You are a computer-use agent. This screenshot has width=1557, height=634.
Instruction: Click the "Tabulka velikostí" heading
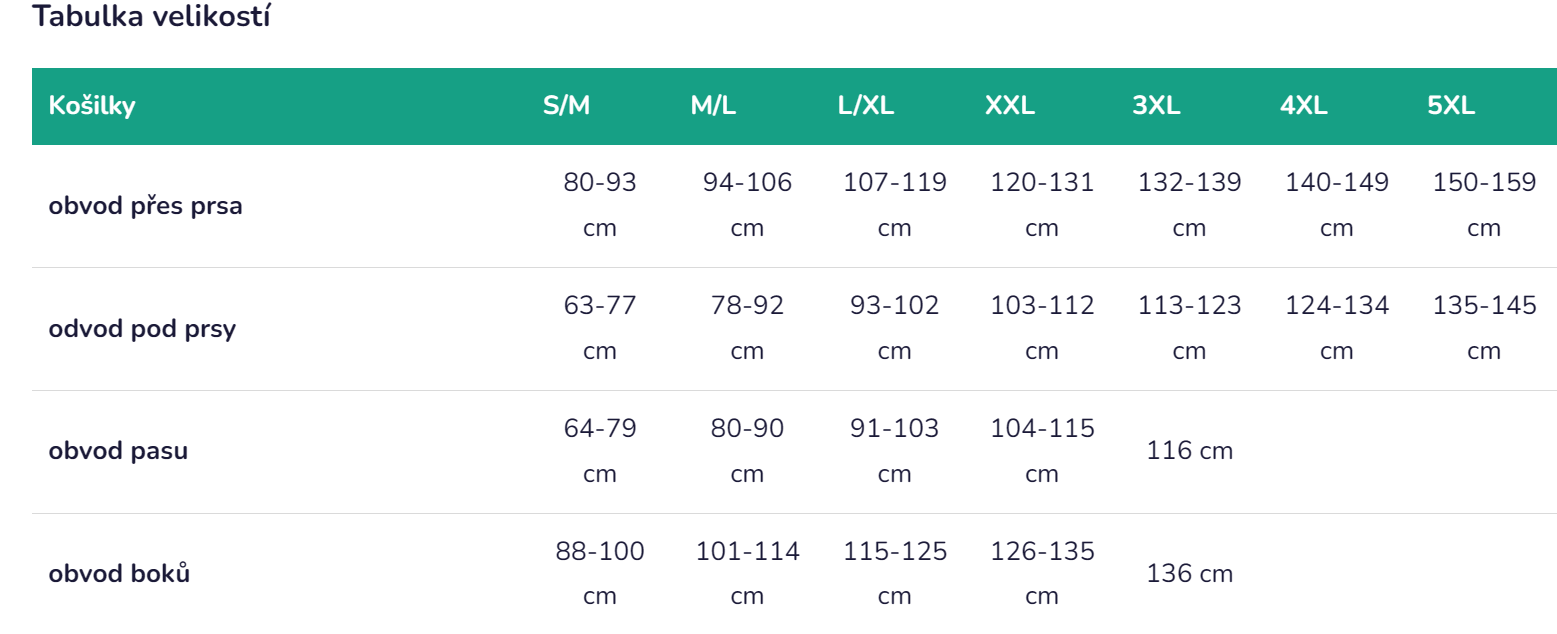coord(151,17)
